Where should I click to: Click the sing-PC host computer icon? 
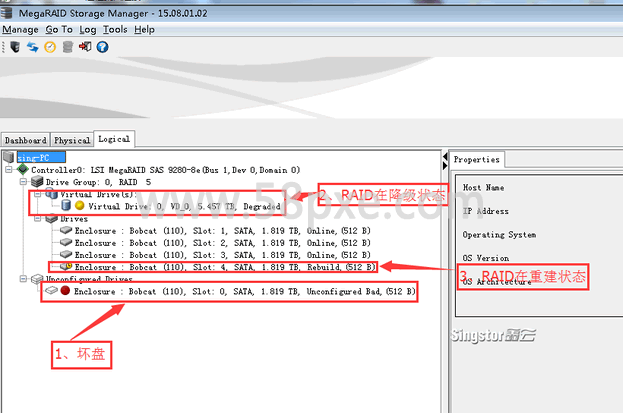coord(8,157)
